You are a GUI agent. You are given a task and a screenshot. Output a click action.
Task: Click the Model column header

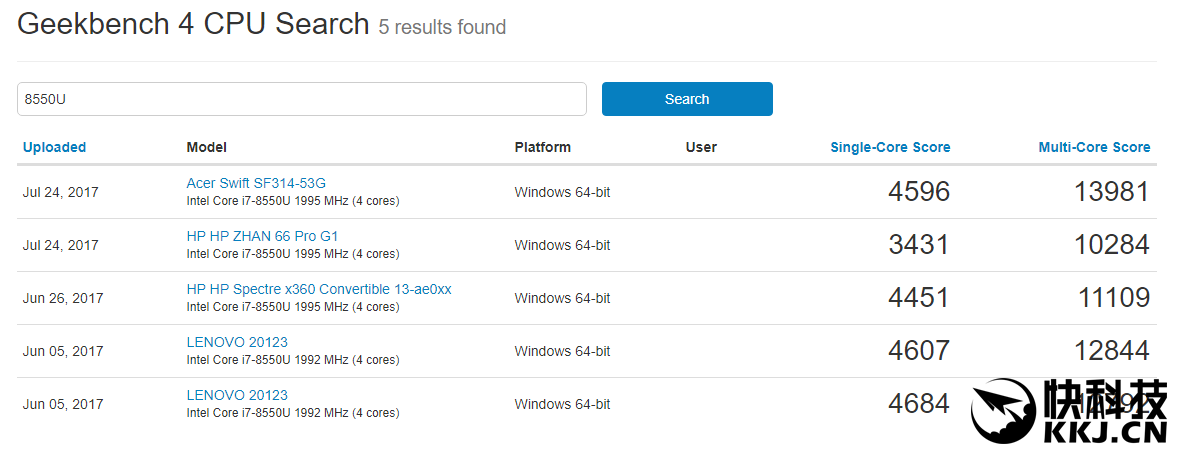(206, 147)
